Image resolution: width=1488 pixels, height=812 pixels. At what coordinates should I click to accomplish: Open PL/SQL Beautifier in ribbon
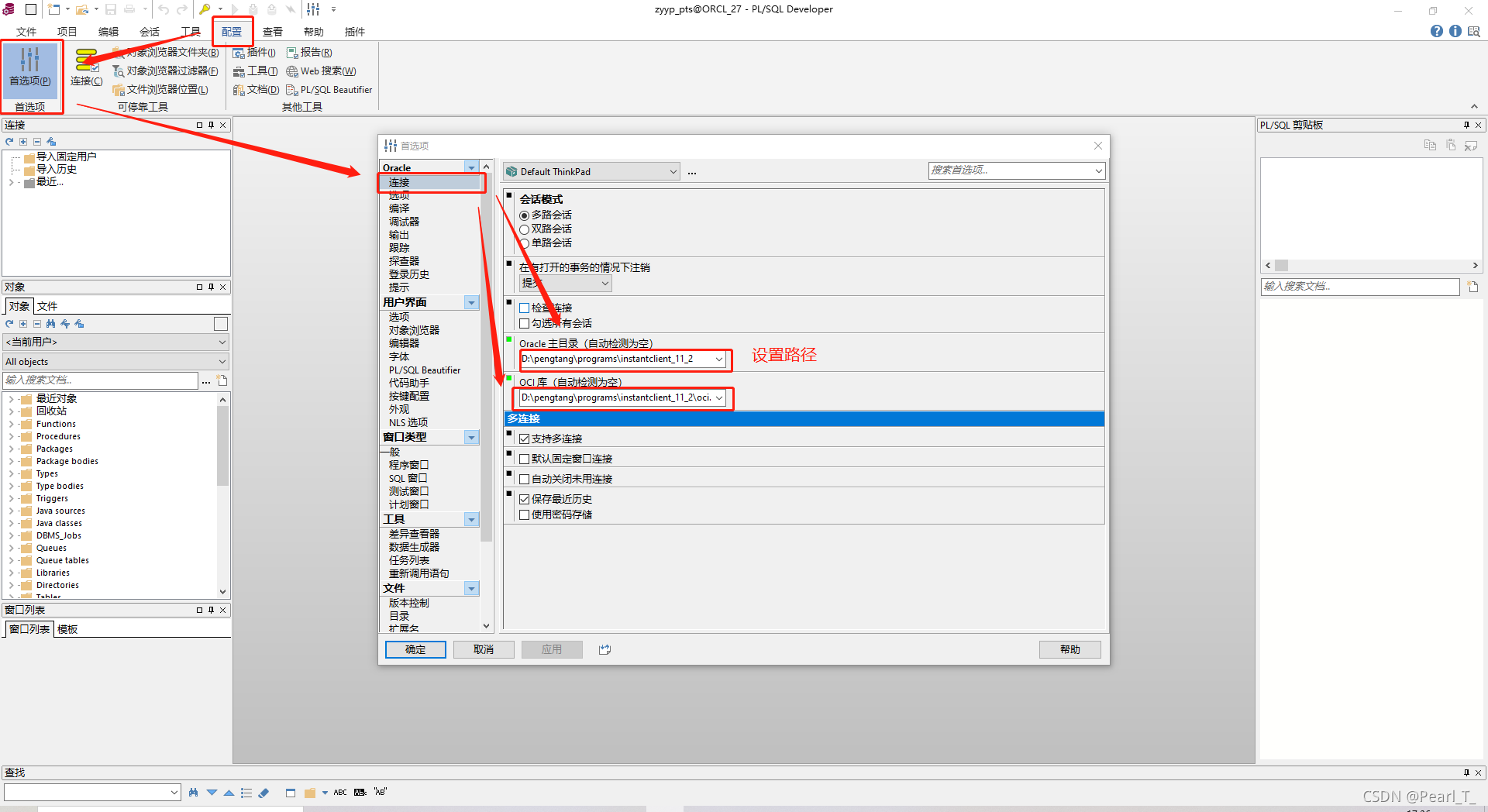coord(329,89)
